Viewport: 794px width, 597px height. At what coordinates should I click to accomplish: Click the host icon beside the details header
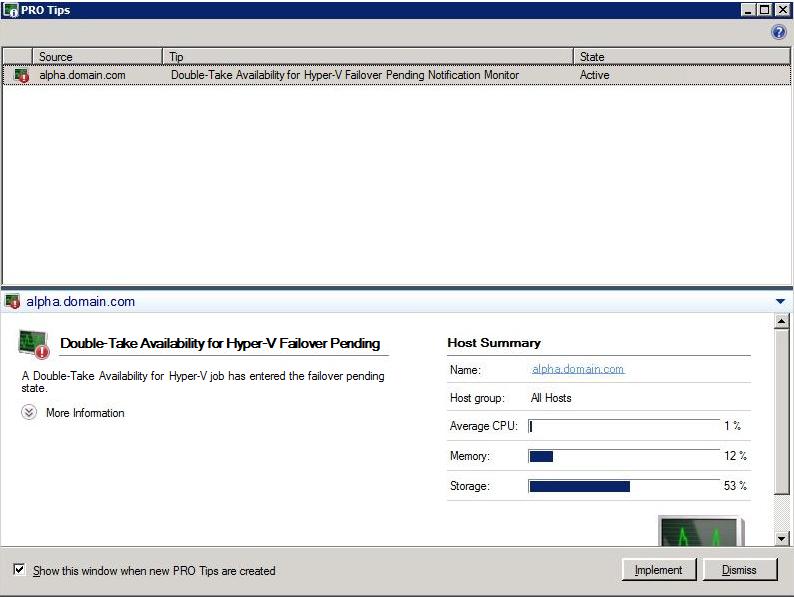(x=12, y=302)
